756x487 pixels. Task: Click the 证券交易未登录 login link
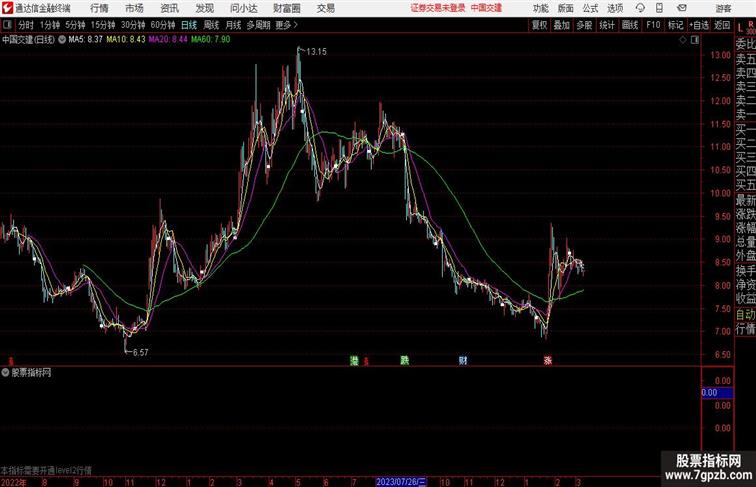pos(438,8)
